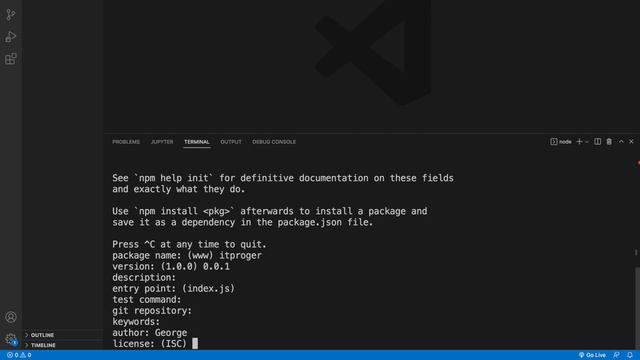Viewport: 640px width, 360px height.
Task: Open the Accounts menu icon
Action: (11, 317)
